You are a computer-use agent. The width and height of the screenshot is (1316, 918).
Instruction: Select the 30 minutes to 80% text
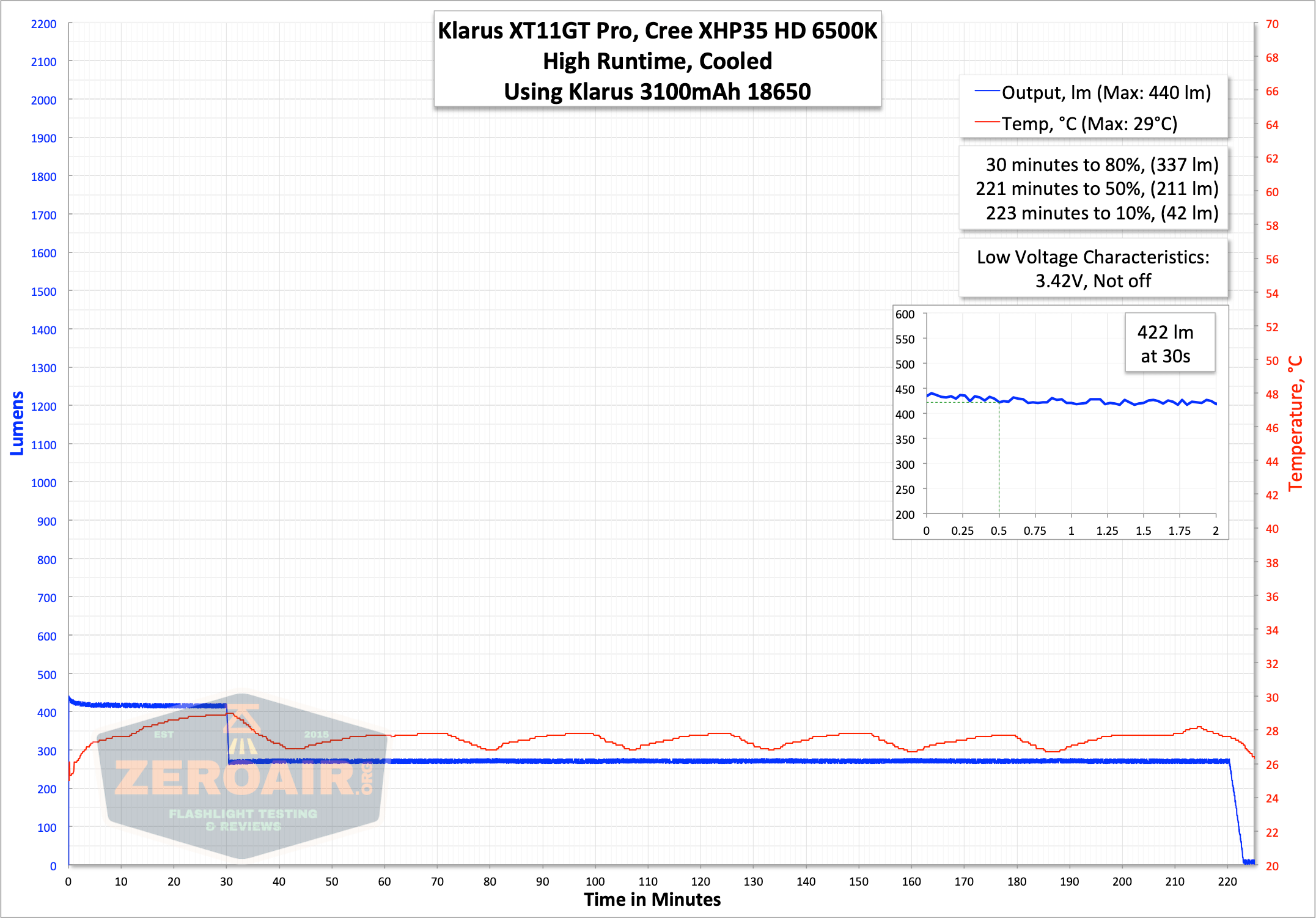[x=1102, y=164]
